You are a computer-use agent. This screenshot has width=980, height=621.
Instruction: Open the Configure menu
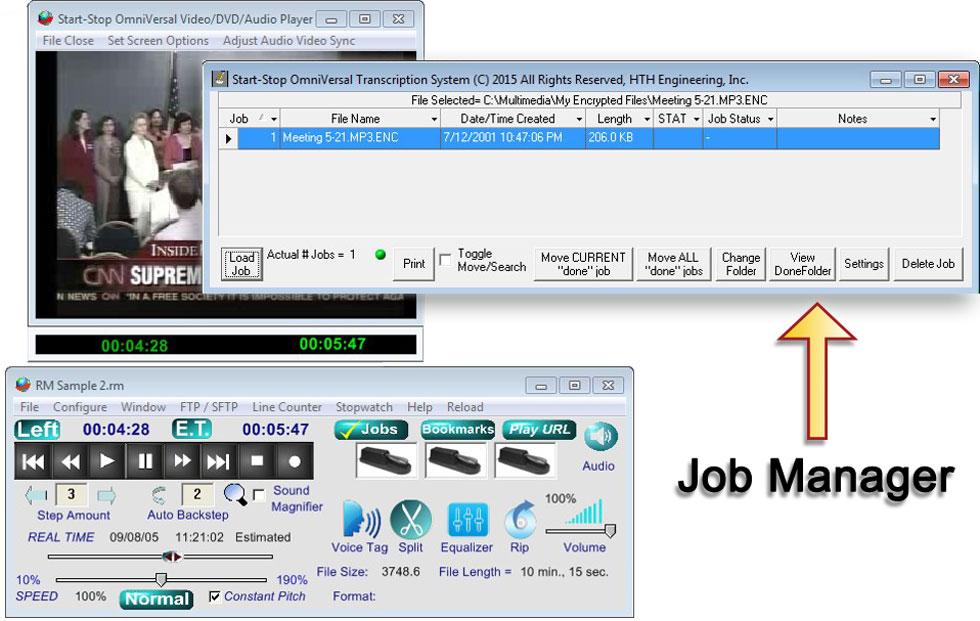coord(80,407)
